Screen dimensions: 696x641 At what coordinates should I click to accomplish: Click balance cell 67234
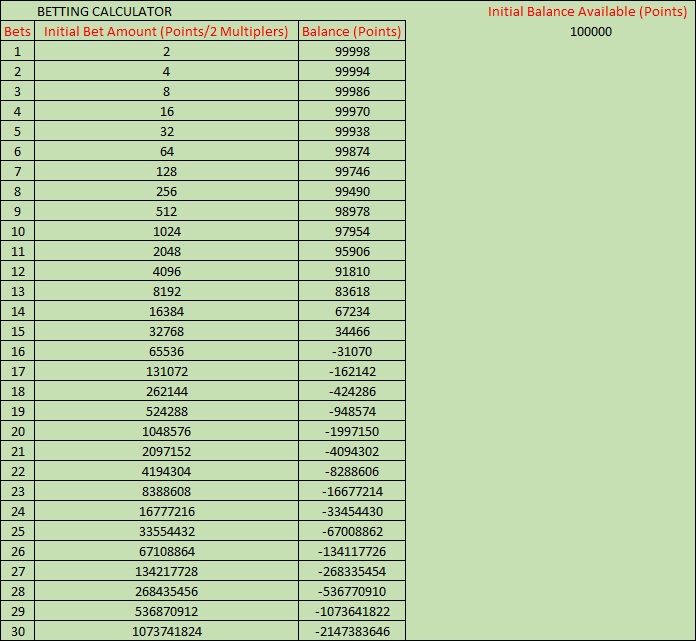[x=352, y=311]
